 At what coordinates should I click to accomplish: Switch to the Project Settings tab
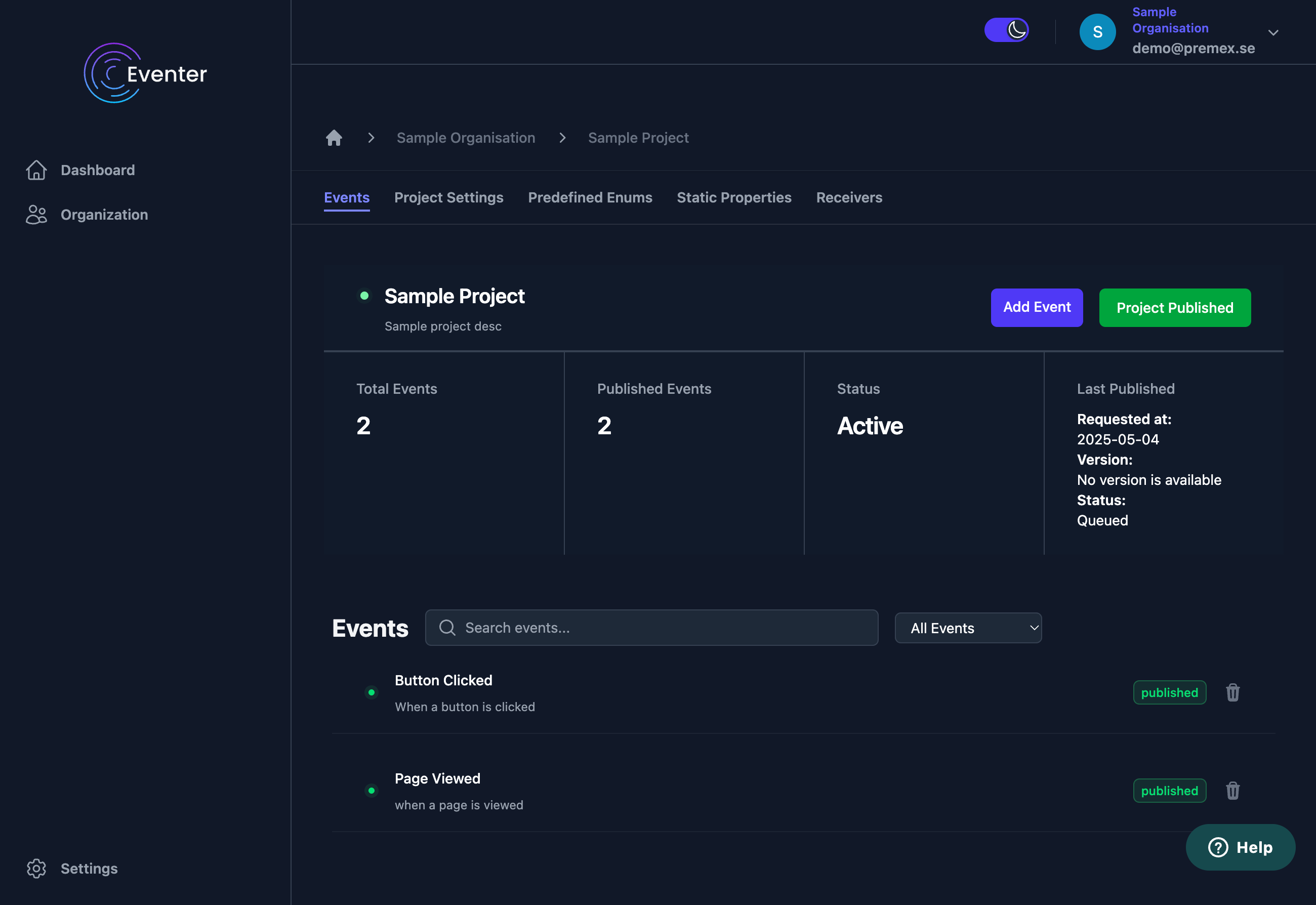[x=448, y=197]
